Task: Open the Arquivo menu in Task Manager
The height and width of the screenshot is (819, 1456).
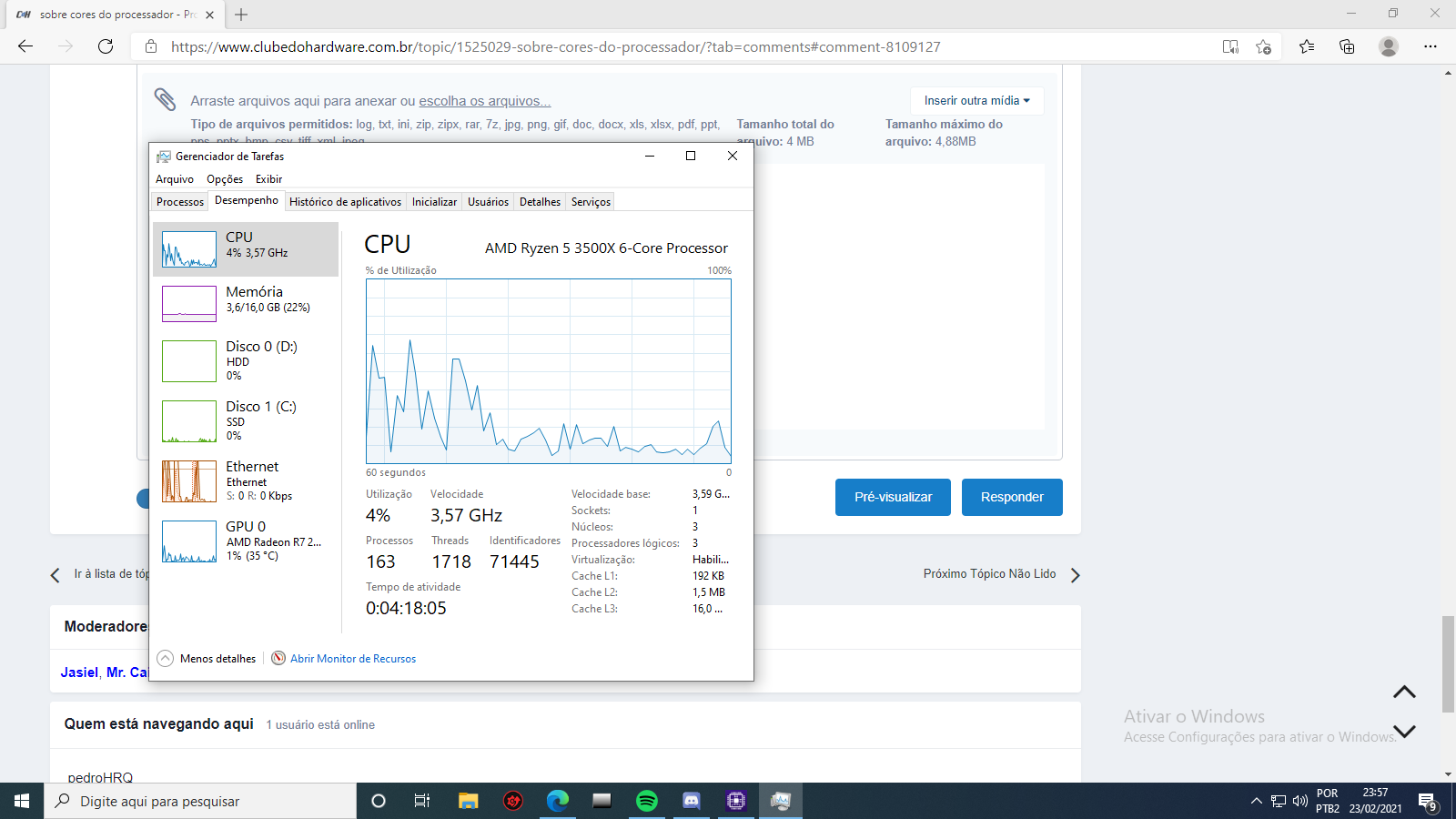Action: [x=175, y=179]
